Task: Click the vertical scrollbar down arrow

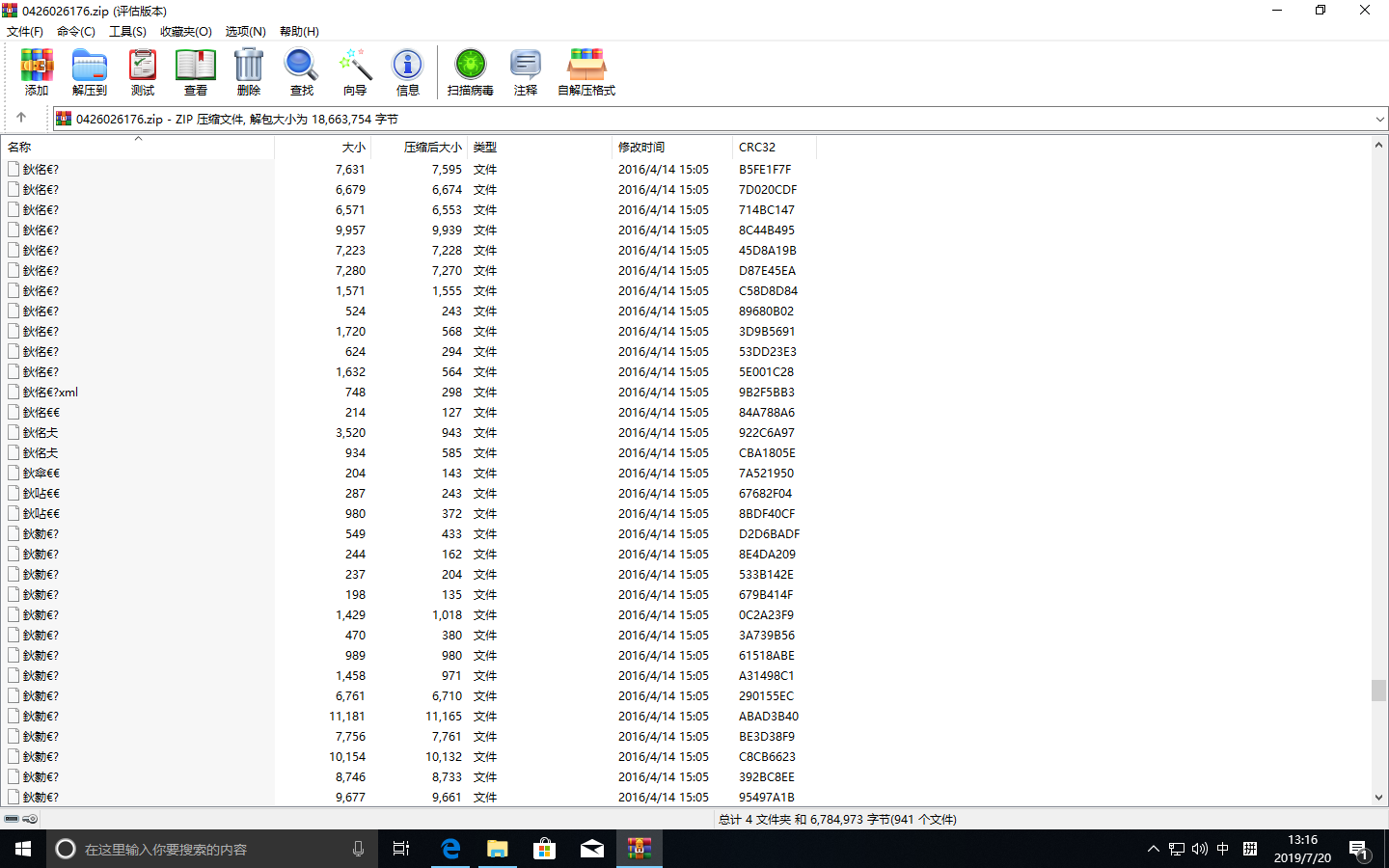Action: (1378, 798)
